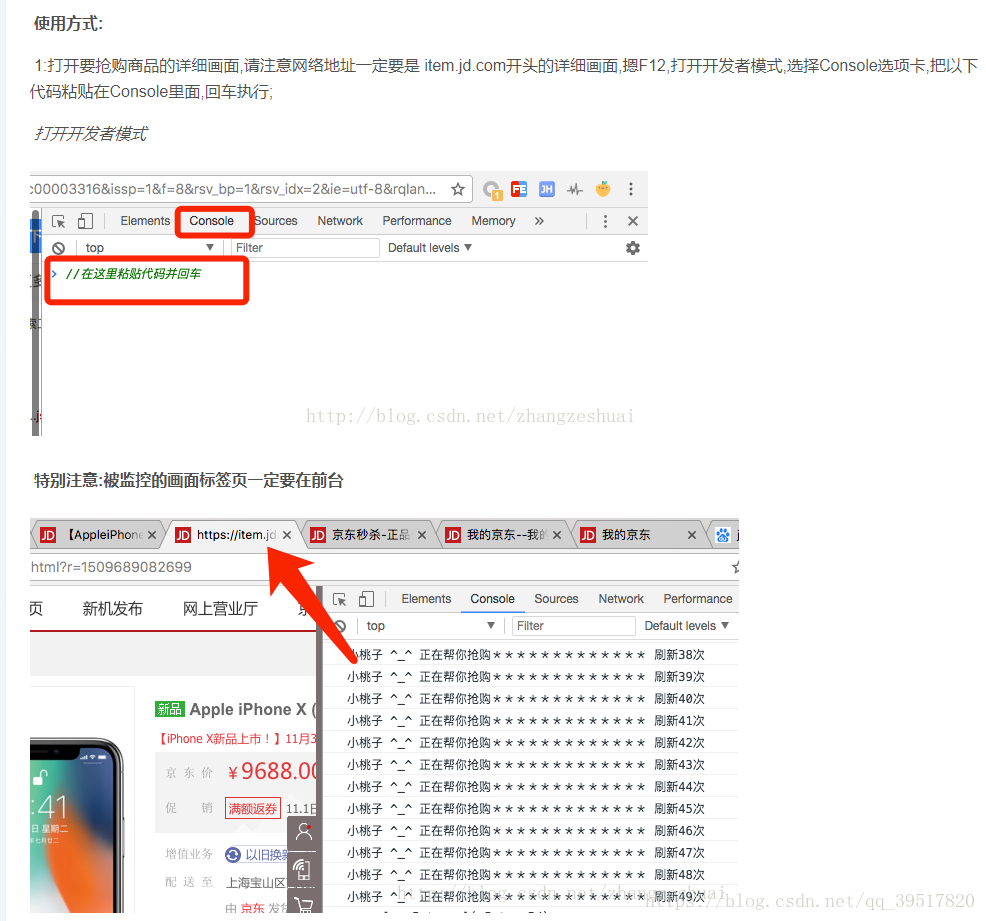
Task: Switch to Performance tab in upper DevTools
Action: pos(417,221)
